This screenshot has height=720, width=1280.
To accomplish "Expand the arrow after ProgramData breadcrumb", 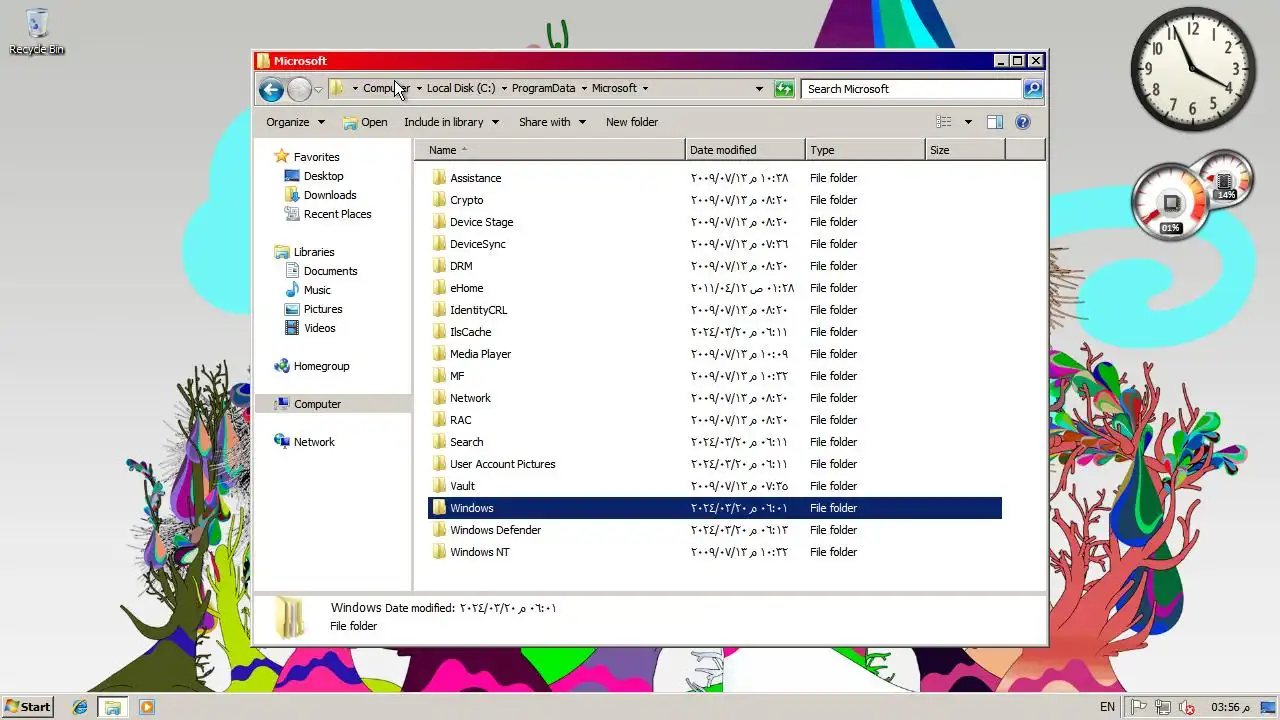I will coord(583,88).
